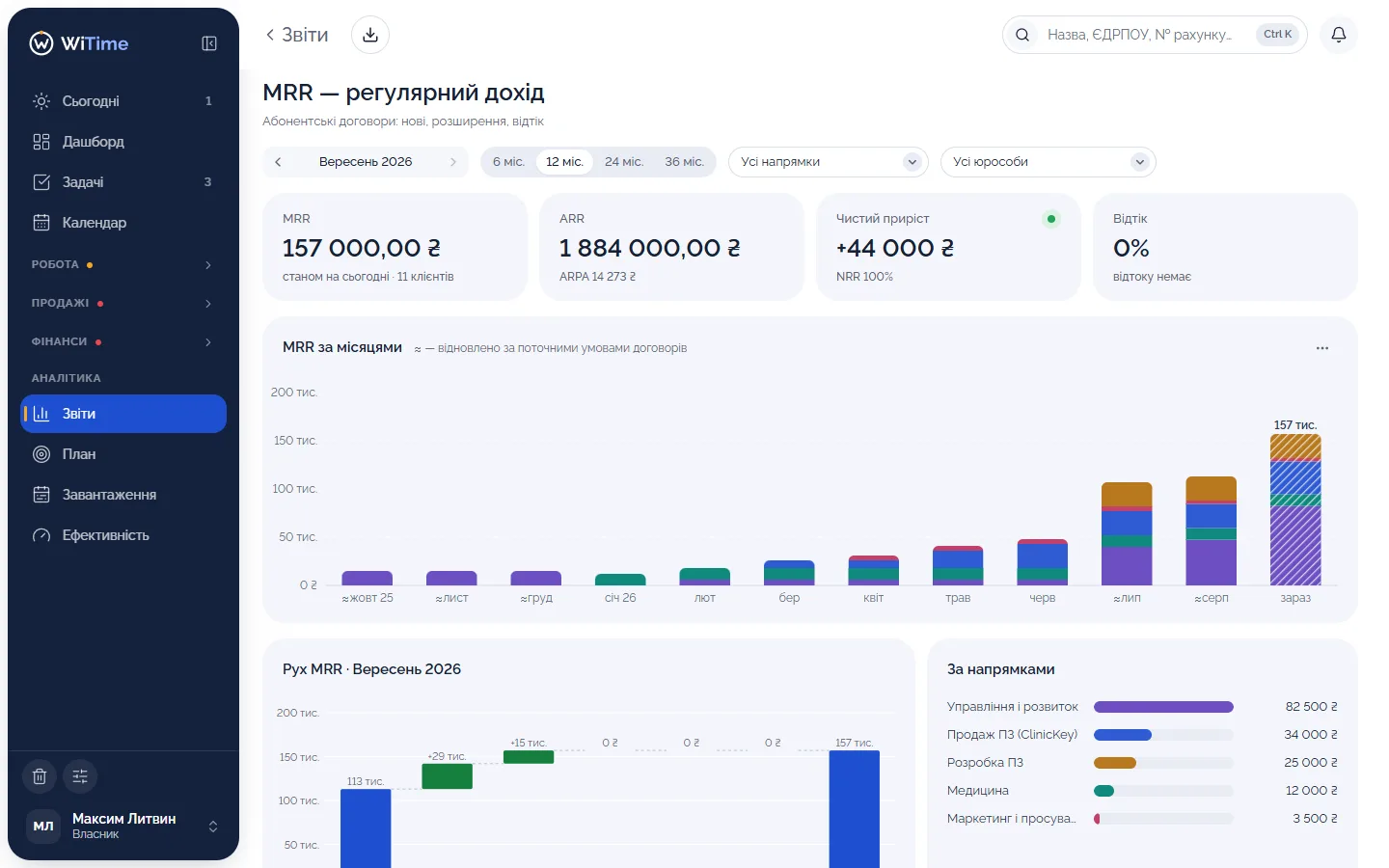Screen dimensions: 1389x868
Task: Open the trash bin icon
Action: pos(40,776)
